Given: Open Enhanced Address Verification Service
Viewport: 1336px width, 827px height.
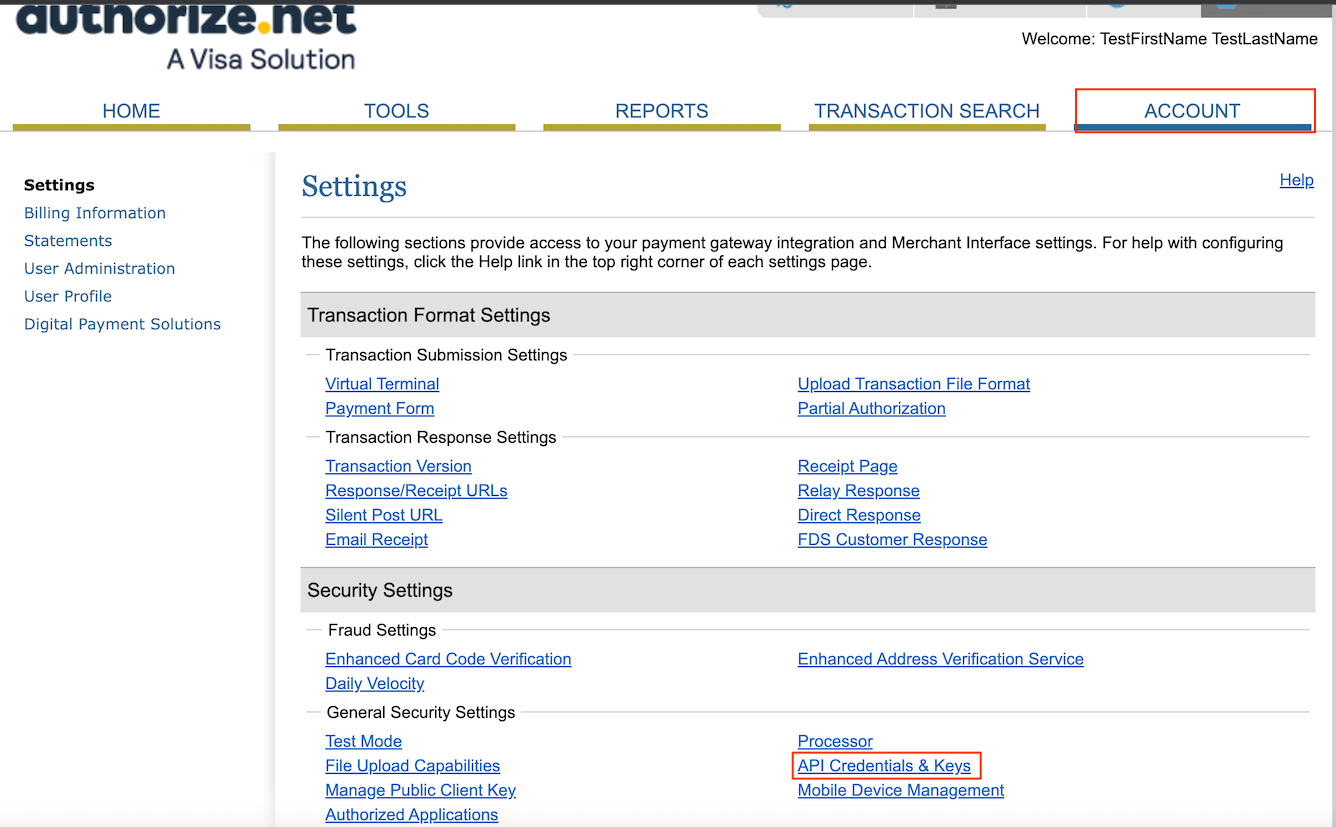Looking at the screenshot, I should pos(940,659).
